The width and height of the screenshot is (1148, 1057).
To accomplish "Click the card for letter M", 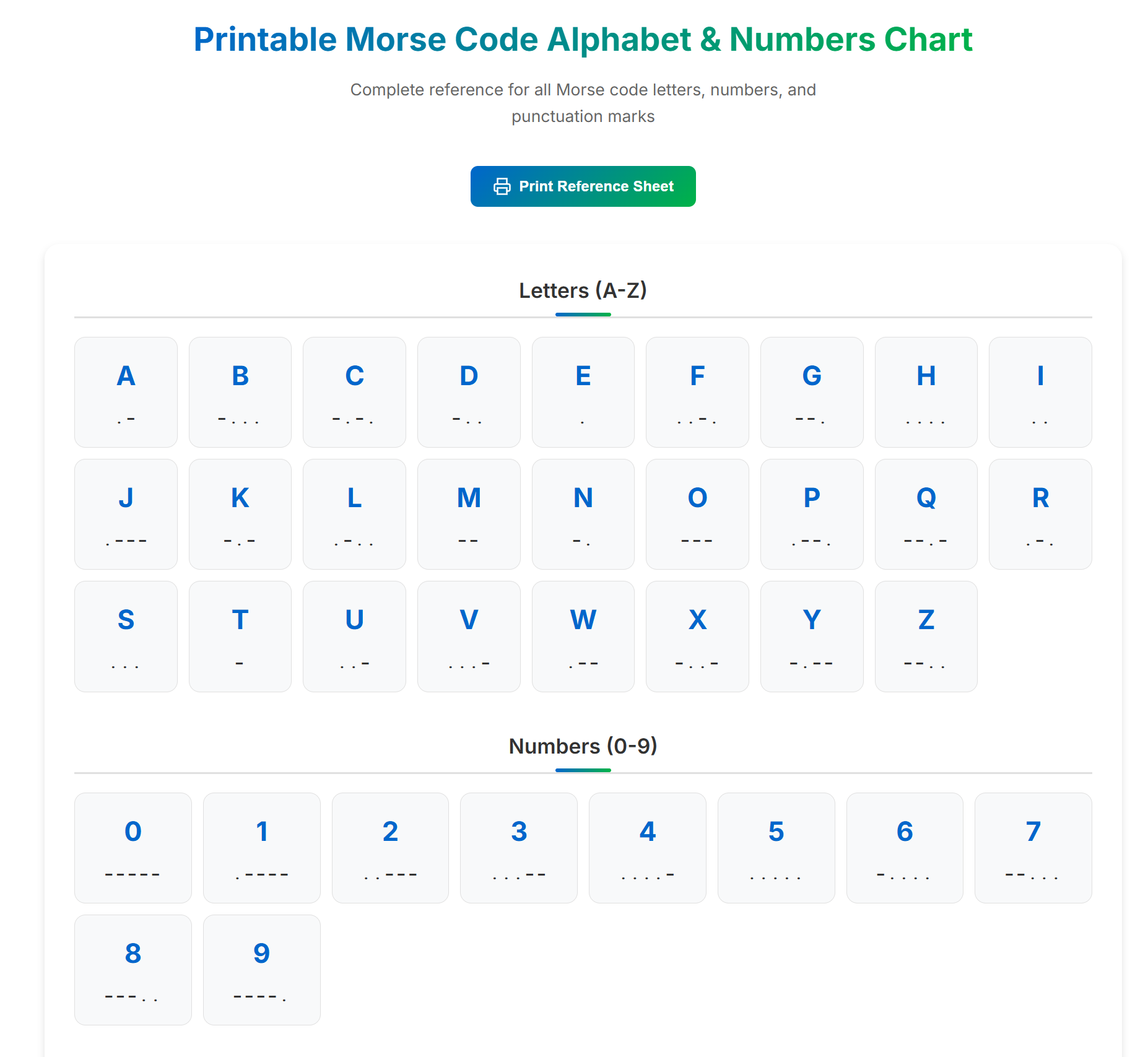I will click(x=469, y=514).
